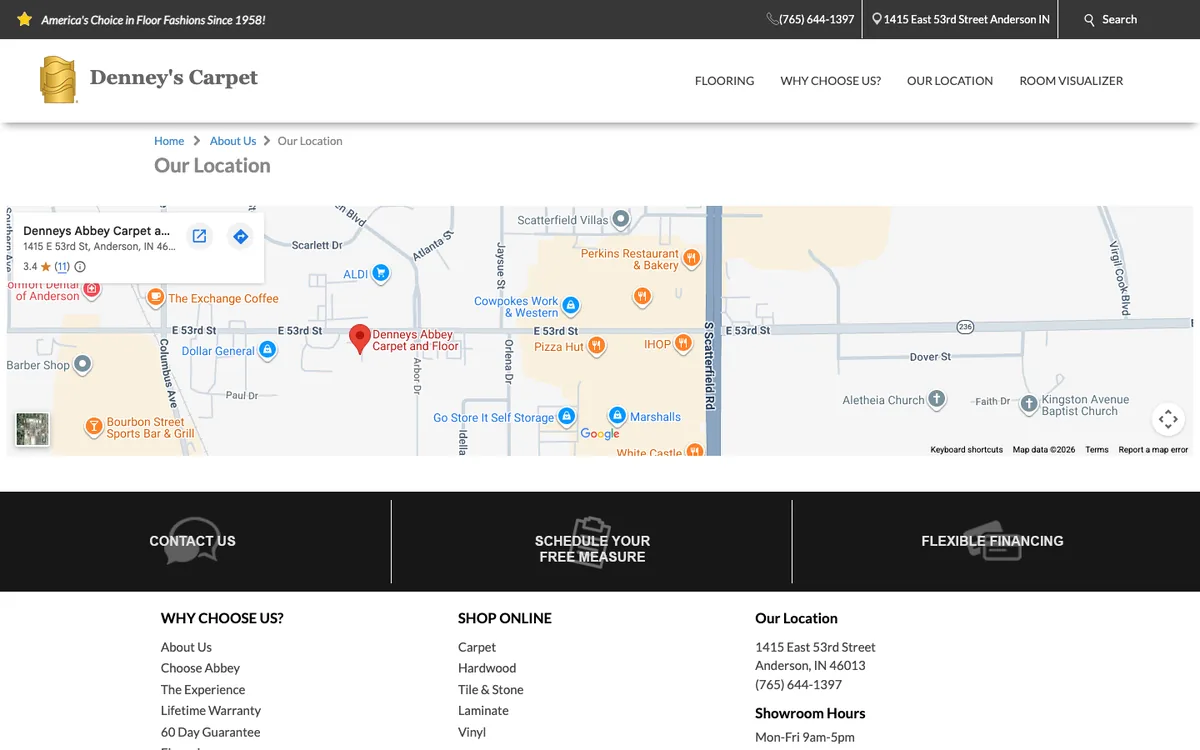Click the Home breadcrumb link
This screenshot has width=1200, height=750.
(169, 141)
